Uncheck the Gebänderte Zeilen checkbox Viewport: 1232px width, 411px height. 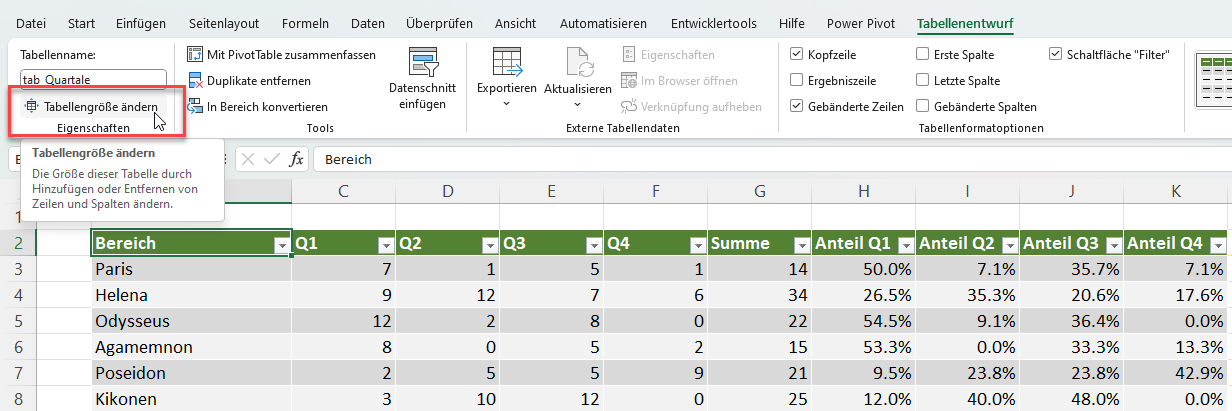[x=797, y=107]
